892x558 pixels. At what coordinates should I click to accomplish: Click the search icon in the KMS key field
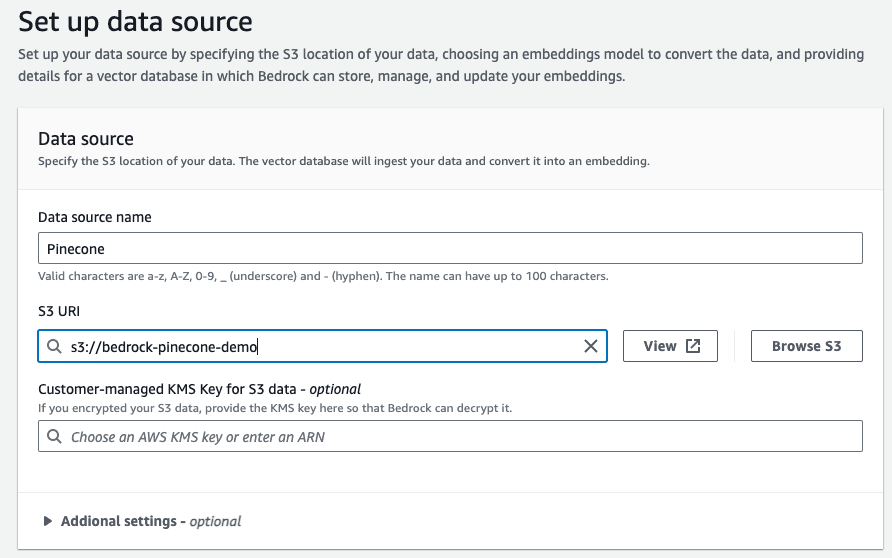[54, 437]
